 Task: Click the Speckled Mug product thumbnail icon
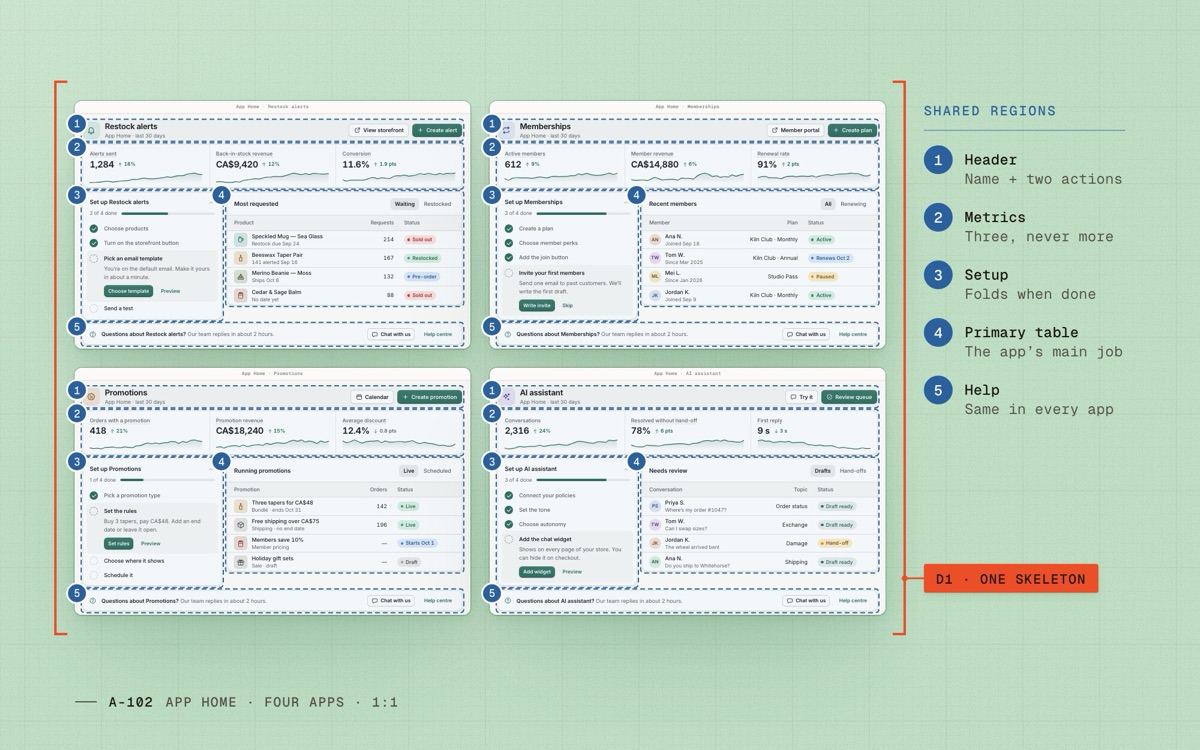tap(241, 239)
